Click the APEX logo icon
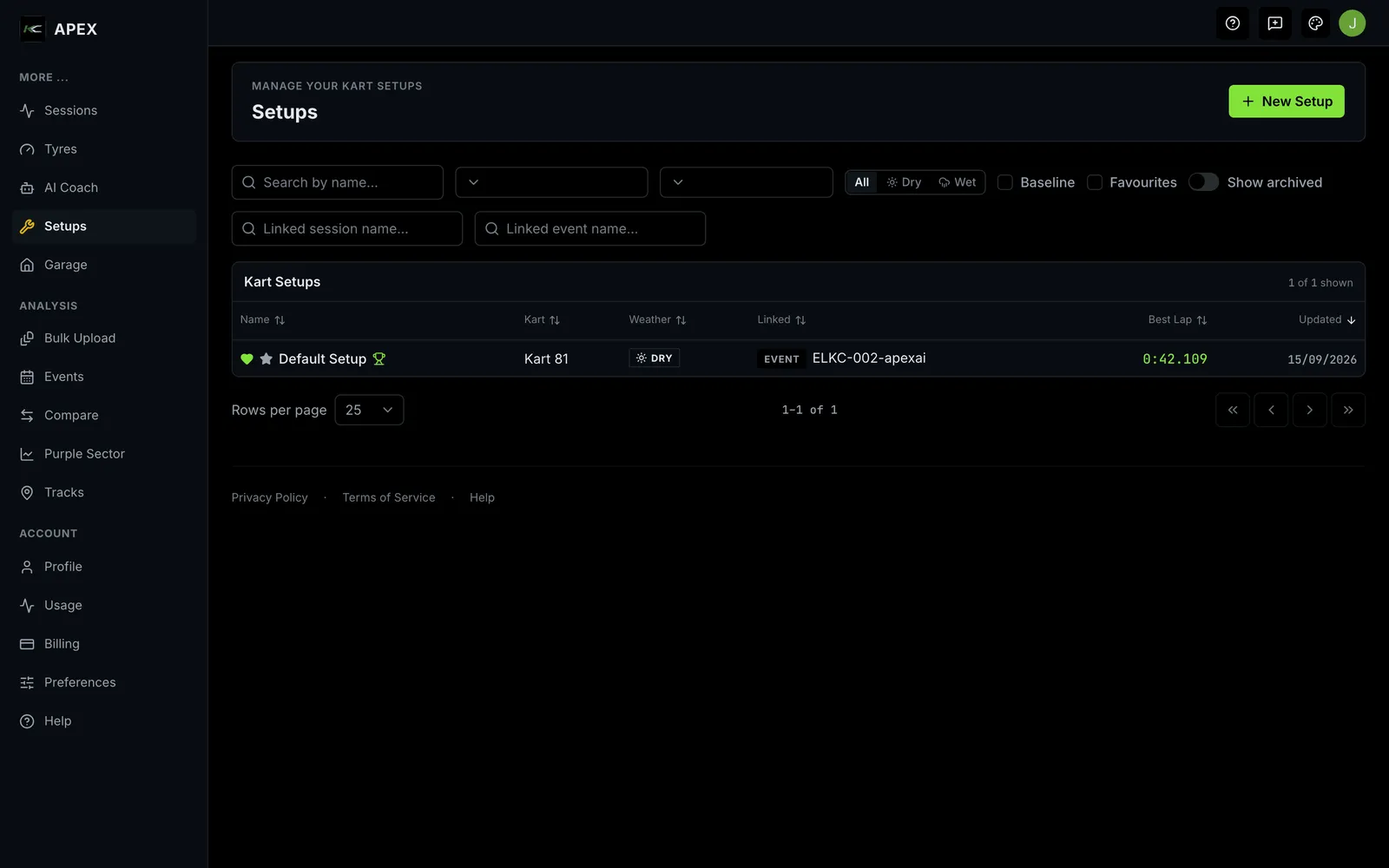The height and width of the screenshot is (868, 1389). [32, 29]
